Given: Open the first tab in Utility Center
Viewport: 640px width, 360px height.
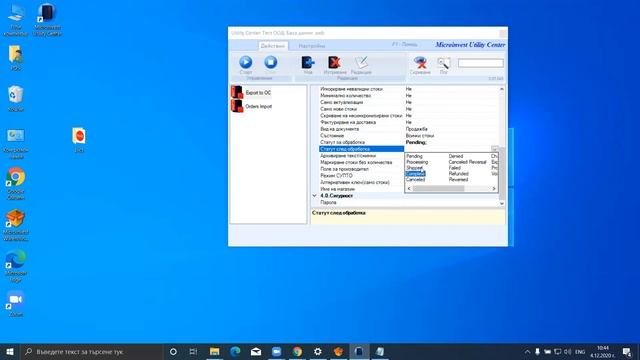Looking at the screenshot, I should [x=273, y=46].
